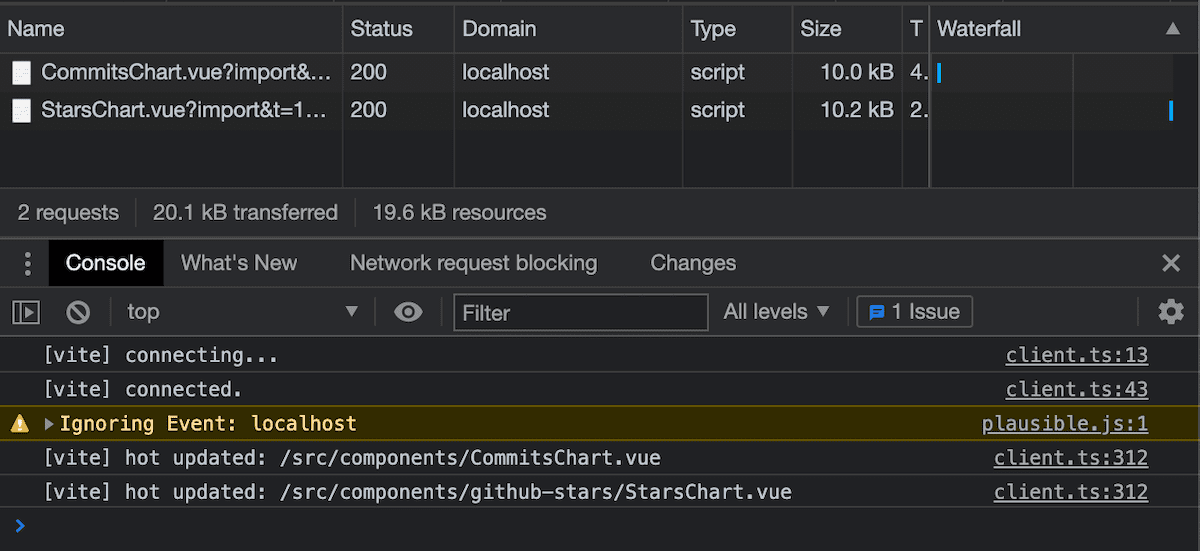Show the console sidebar

pyautogui.click(x=26, y=312)
